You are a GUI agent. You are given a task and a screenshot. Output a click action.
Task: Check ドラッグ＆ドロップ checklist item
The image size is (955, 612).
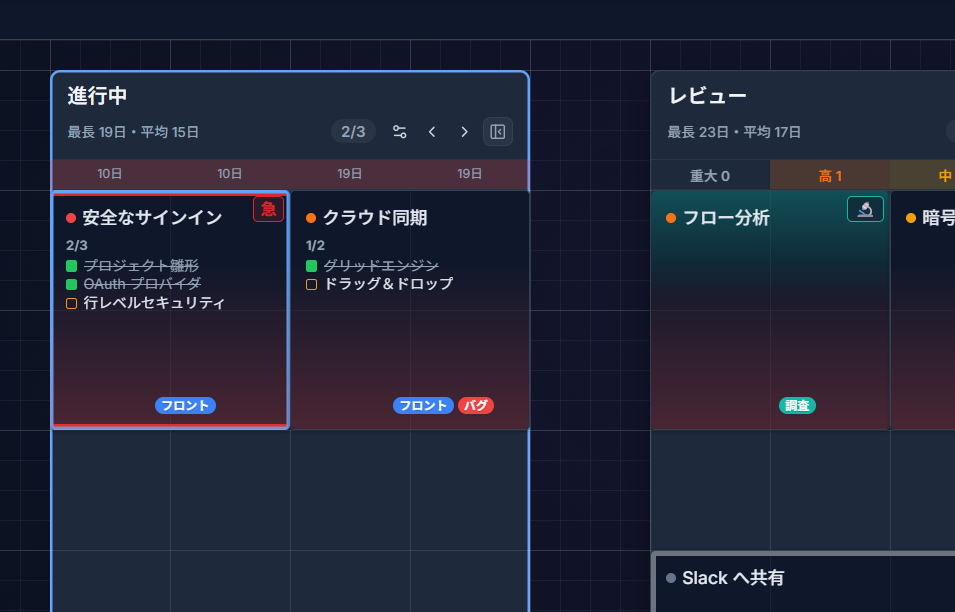[x=311, y=284]
